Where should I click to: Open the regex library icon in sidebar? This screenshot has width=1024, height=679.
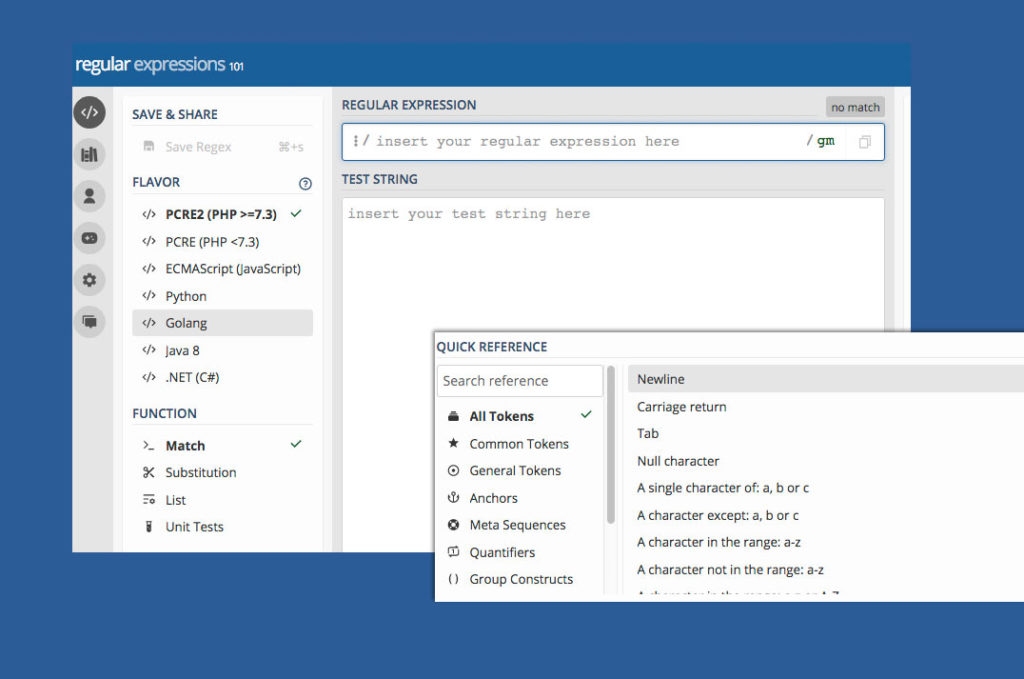click(x=89, y=154)
